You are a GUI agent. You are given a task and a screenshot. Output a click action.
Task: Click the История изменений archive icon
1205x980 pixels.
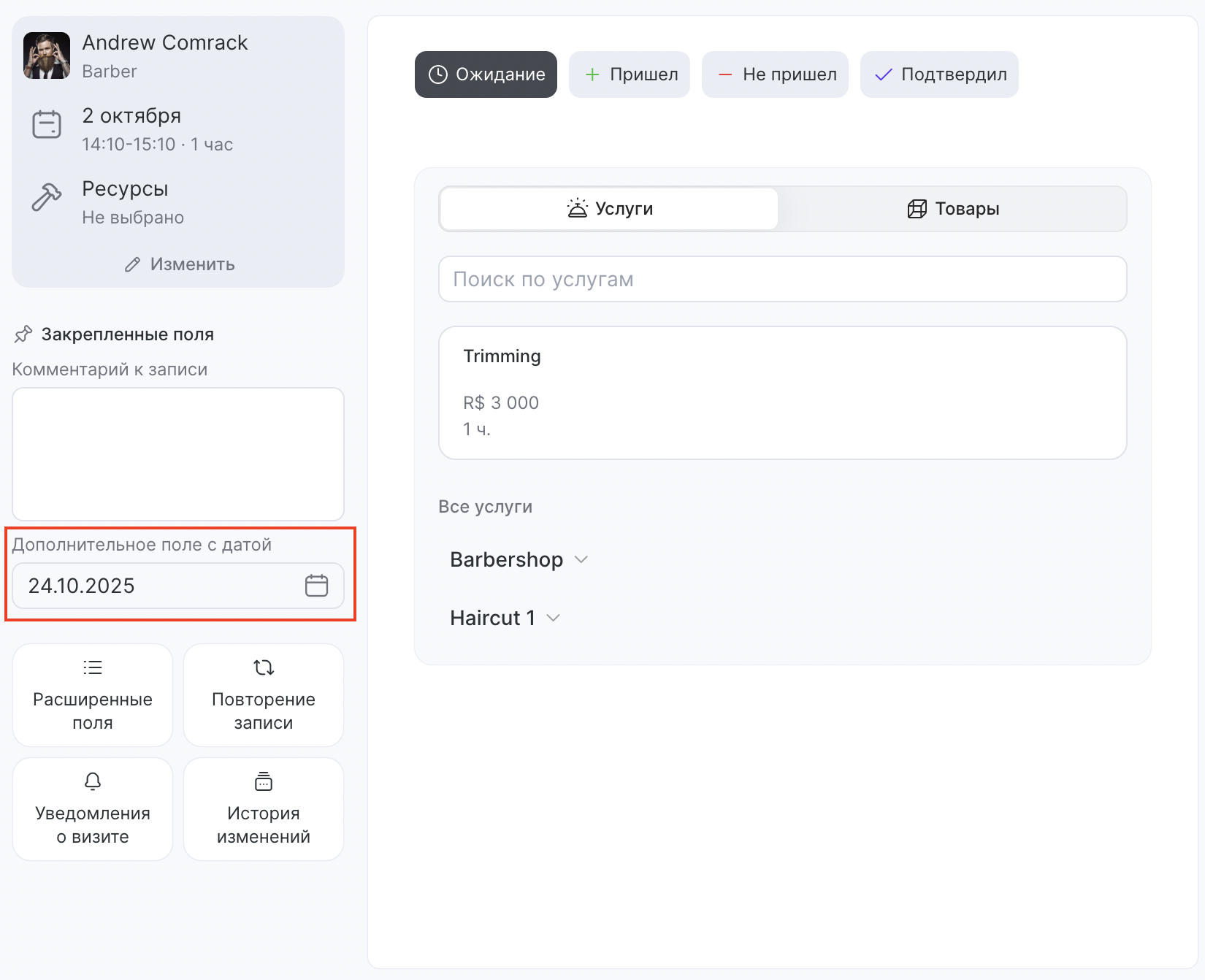point(264,781)
